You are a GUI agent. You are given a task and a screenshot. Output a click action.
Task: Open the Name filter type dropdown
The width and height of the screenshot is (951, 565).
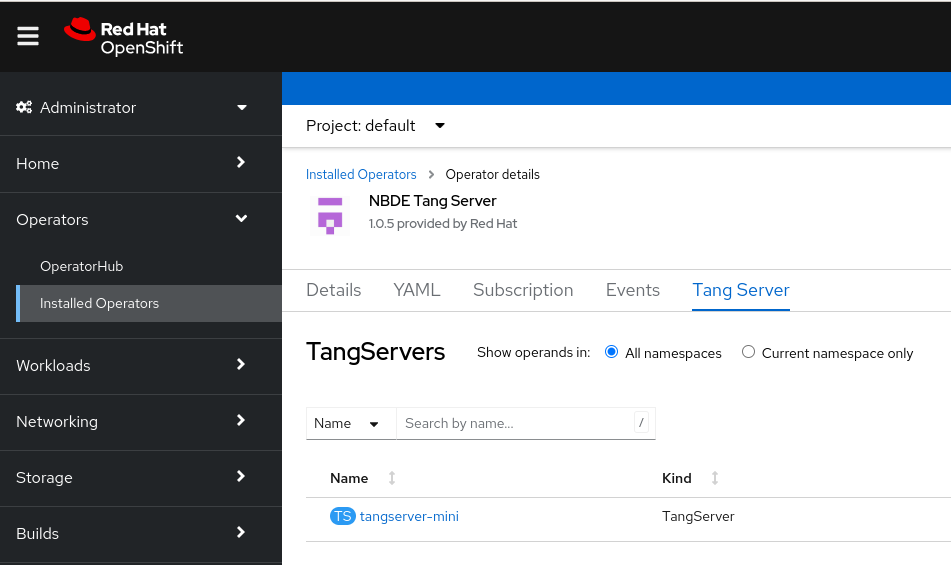(x=350, y=423)
